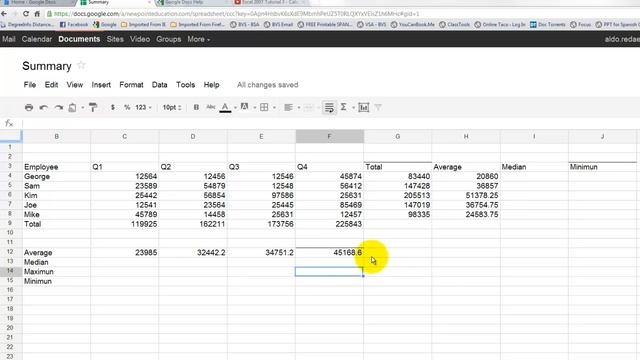Go to Calendar link
640x360 pixels.
(37, 39)
